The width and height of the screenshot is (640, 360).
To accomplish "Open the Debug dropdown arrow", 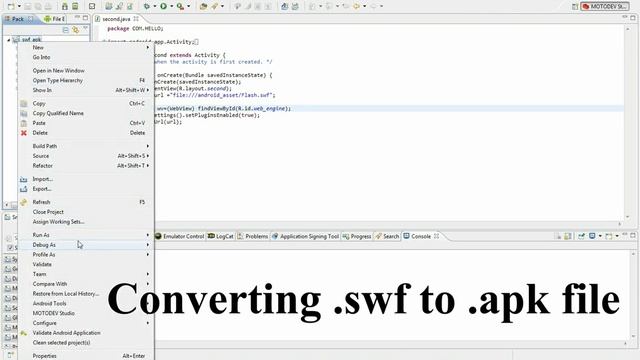I will (x=155, y=6).
